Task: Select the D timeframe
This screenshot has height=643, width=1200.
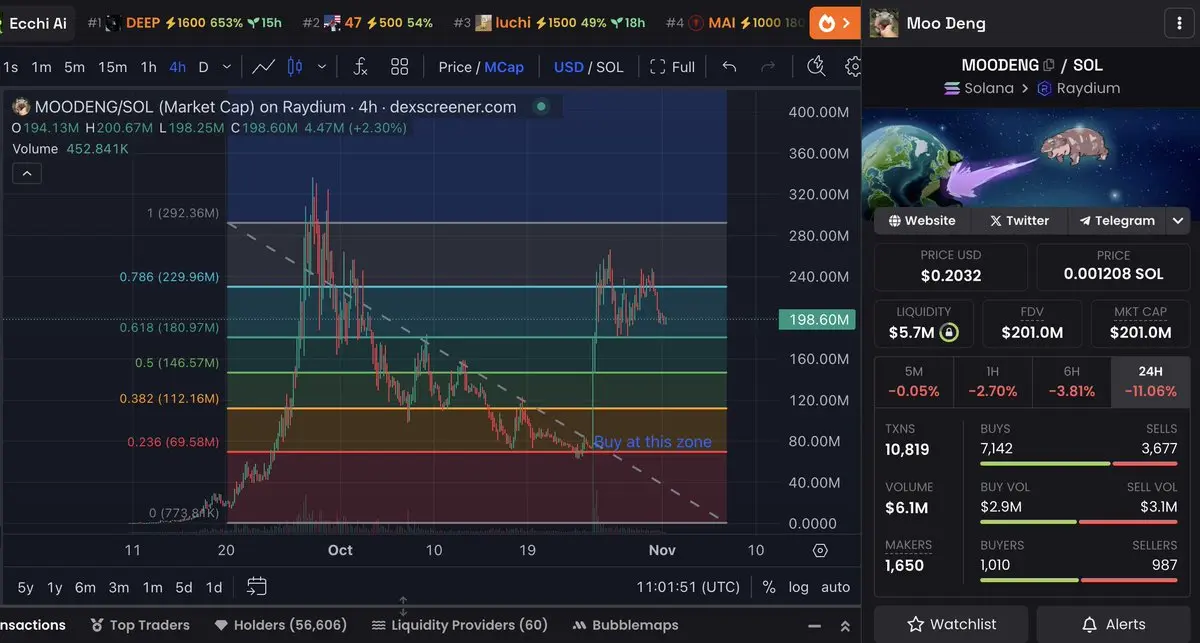Action: 203,67
